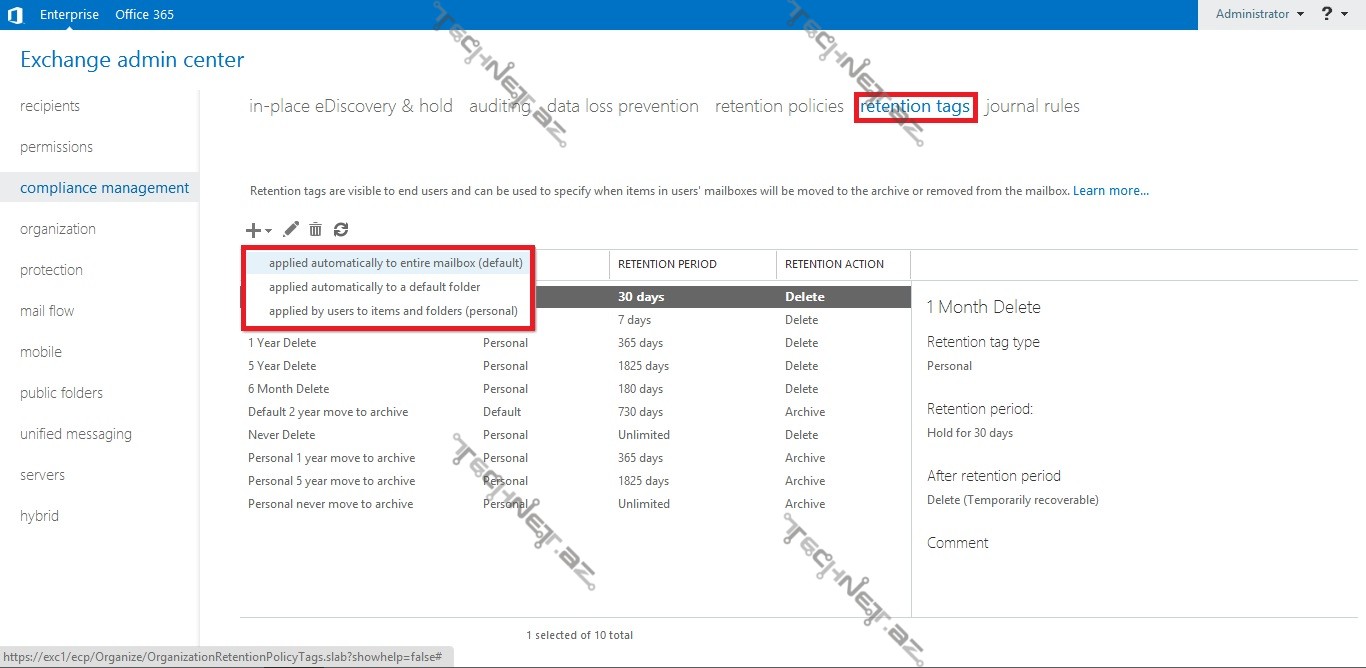Open the add new tag plus dropdown
1366x668 pixels.
click(258, 230)
